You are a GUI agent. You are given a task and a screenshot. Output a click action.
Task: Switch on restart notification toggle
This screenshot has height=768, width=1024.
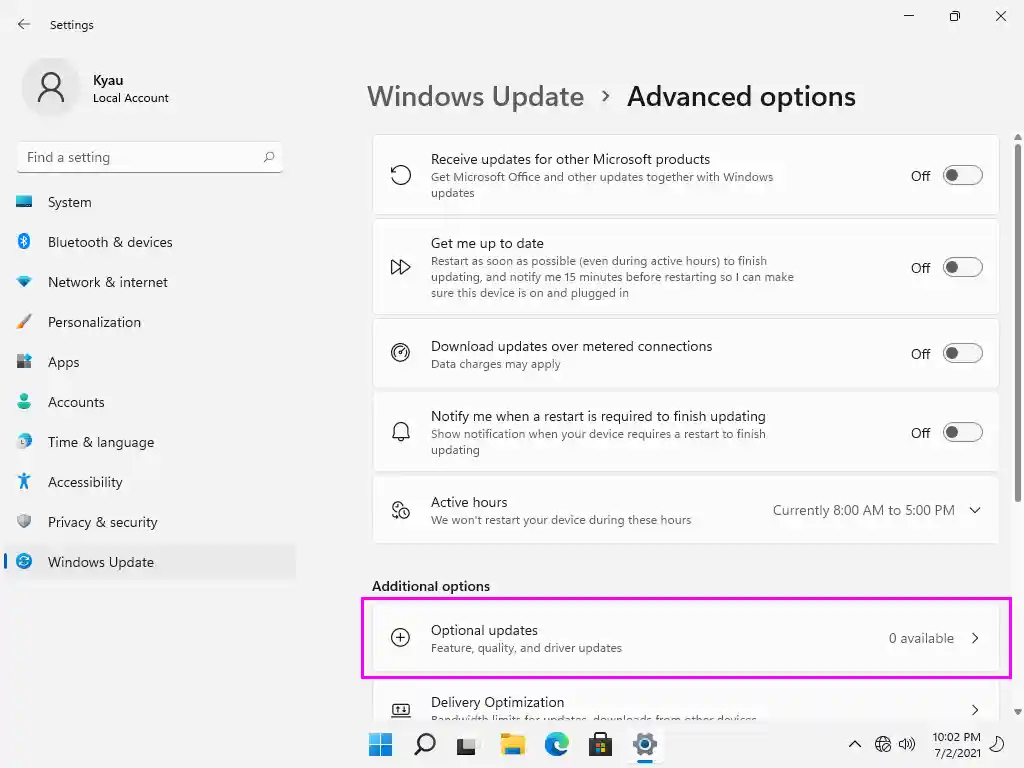[x=963, y=433]
